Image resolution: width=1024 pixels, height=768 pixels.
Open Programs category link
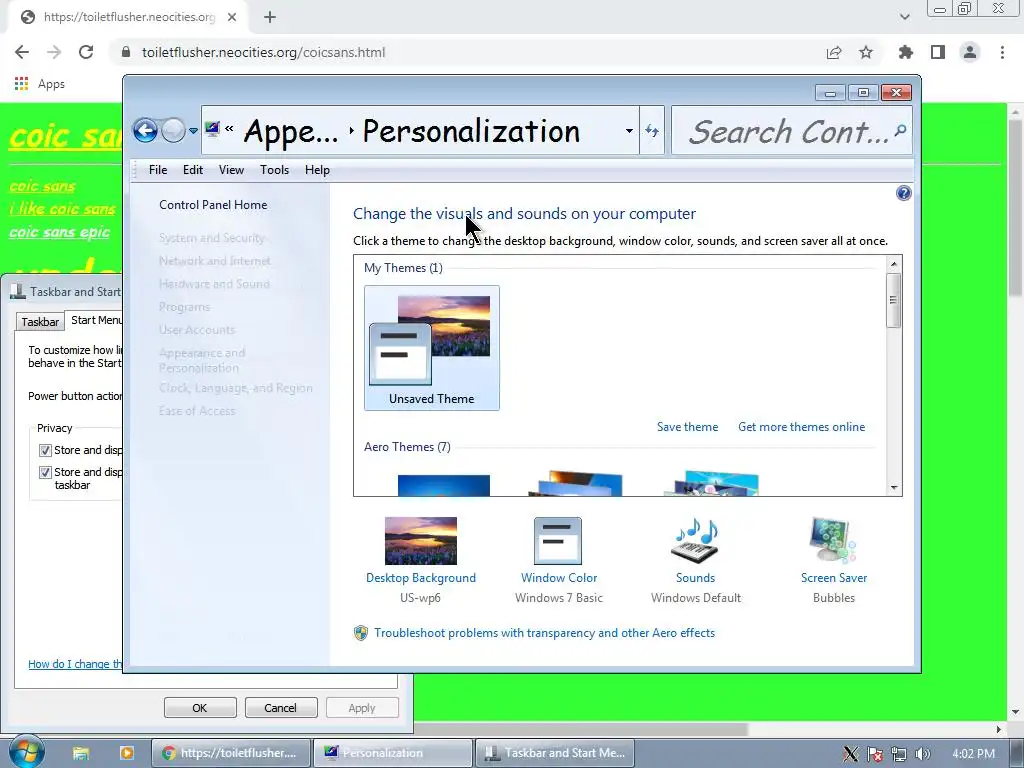[184, 306]
